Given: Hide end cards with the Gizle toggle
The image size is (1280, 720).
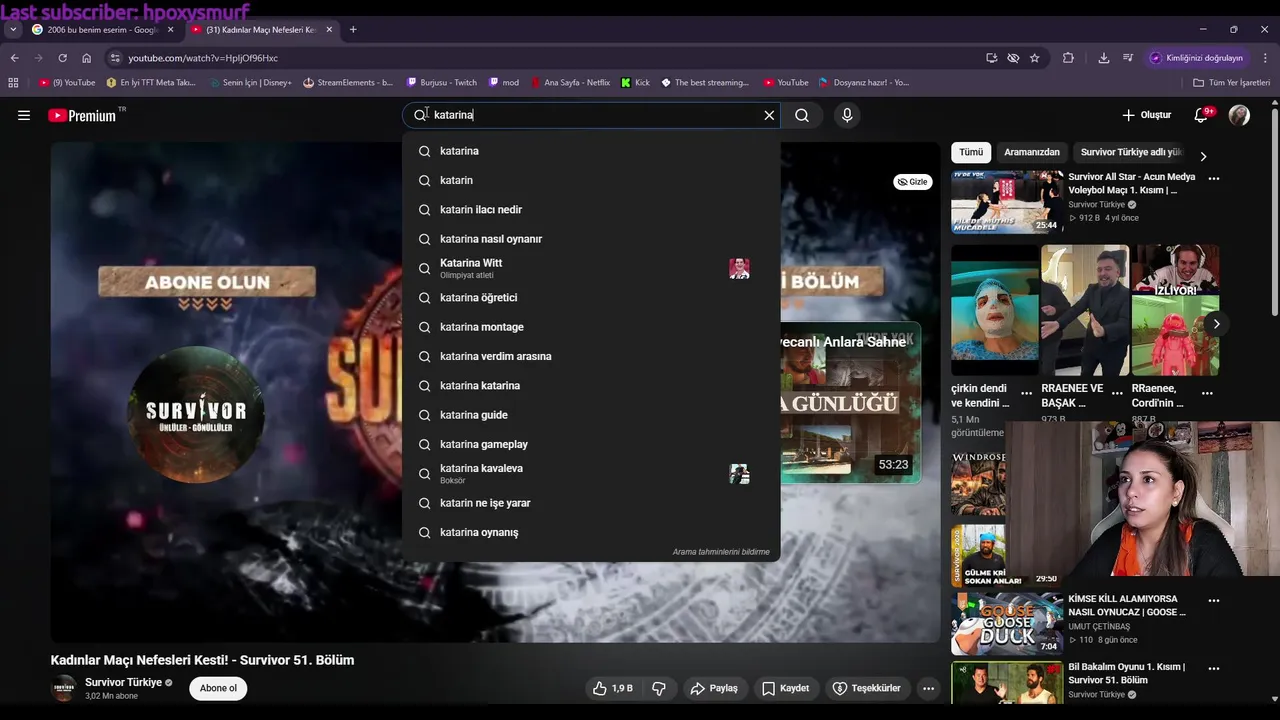Looking at the screenshot, I should click(x=912, y=182).
